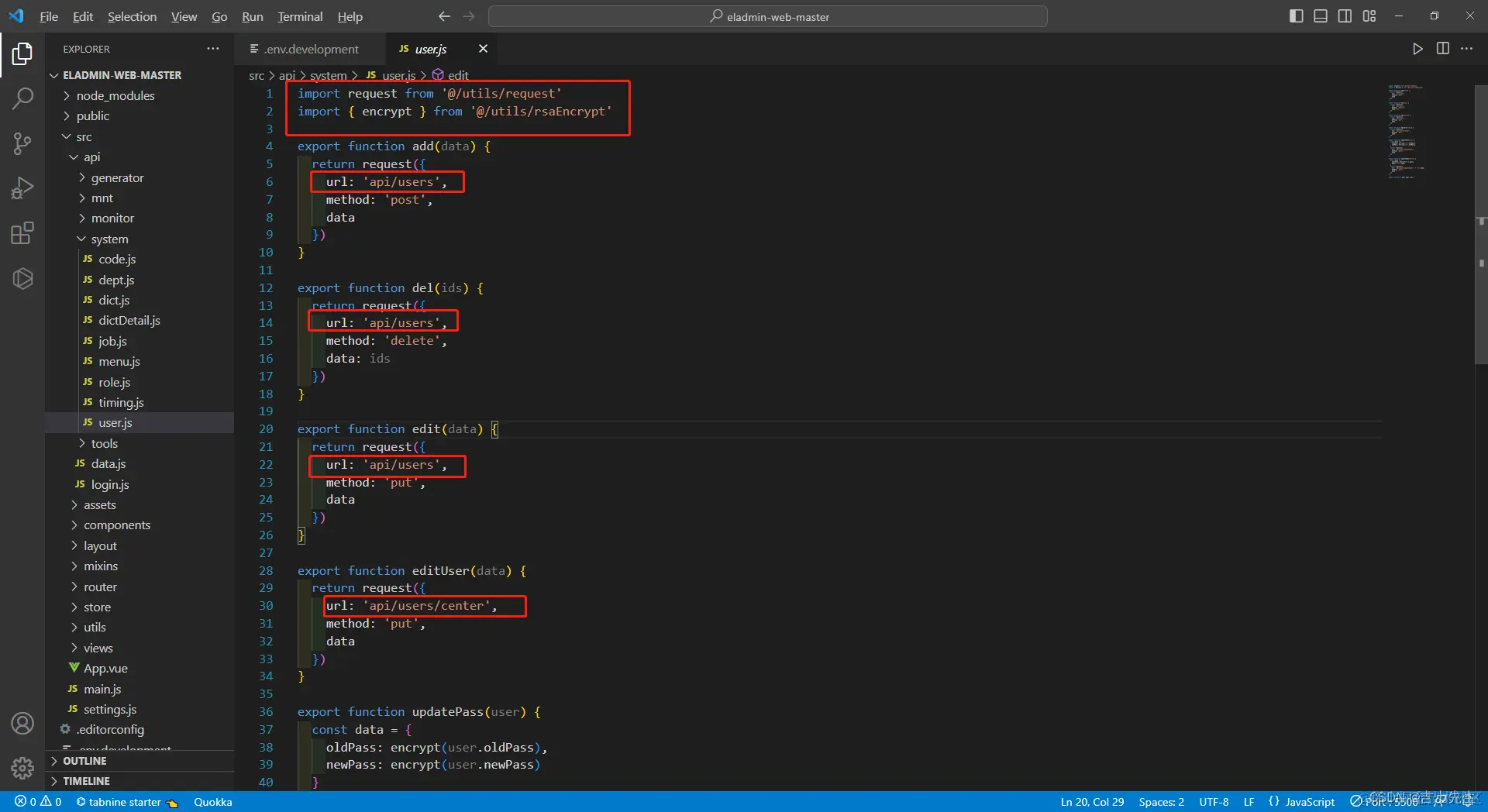Click the 'system' breadcrumb segment
The height and width of the screenshot is (812, 1488).
328,75
